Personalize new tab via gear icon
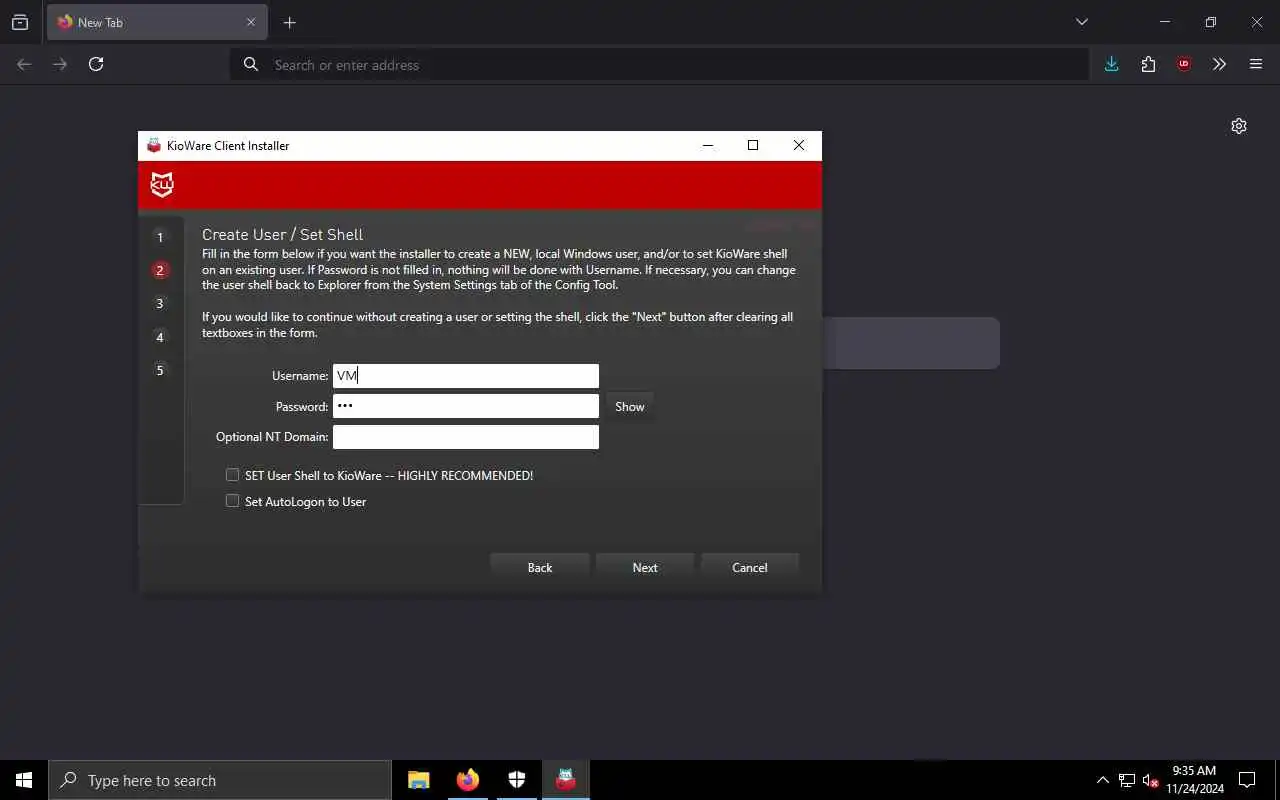This screenshot has height=800, width=1280. pyautogui.click(x=1239, y=126)
